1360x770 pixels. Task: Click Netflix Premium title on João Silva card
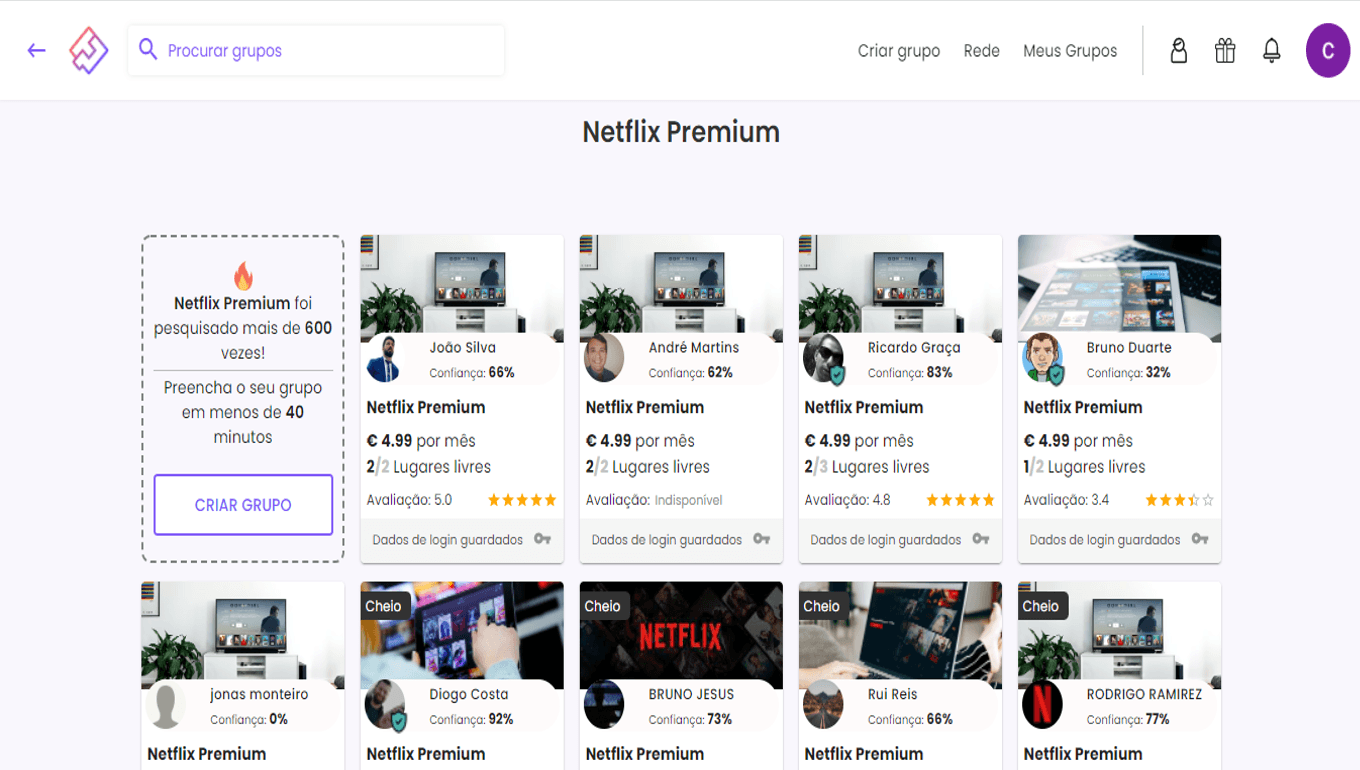pos(426,407)
